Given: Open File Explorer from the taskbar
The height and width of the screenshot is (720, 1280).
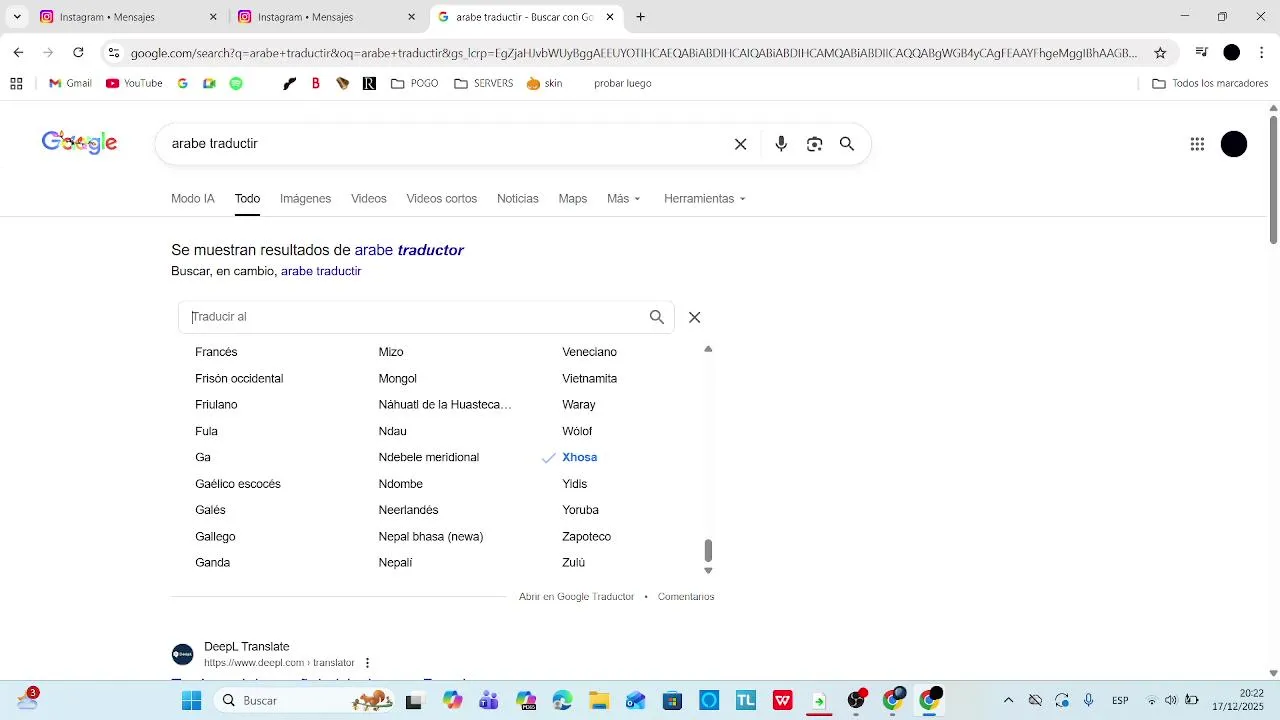Looking at the screenshot, I should (599, 700).
